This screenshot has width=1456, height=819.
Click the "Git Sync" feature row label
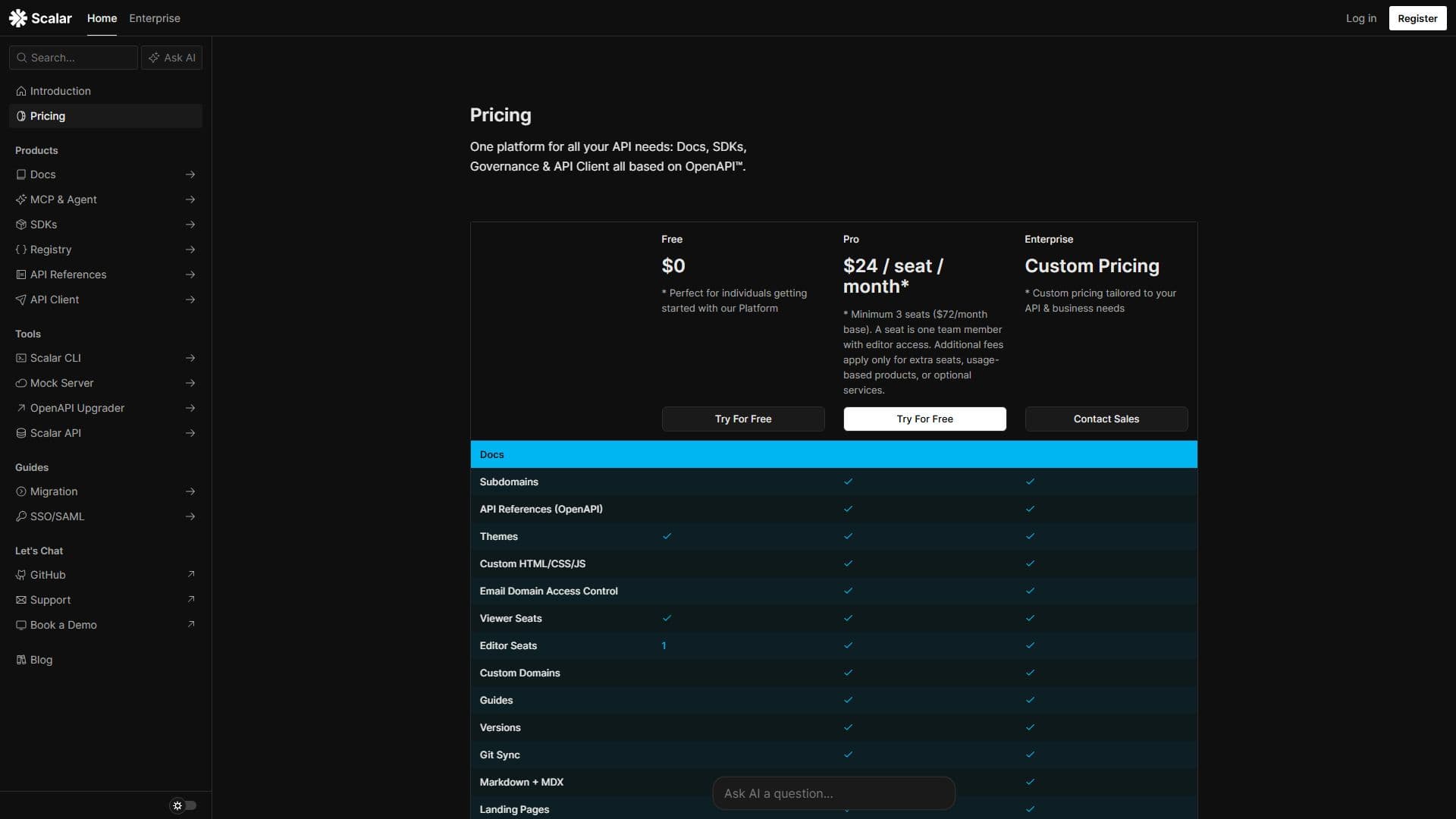pos(500,755)
